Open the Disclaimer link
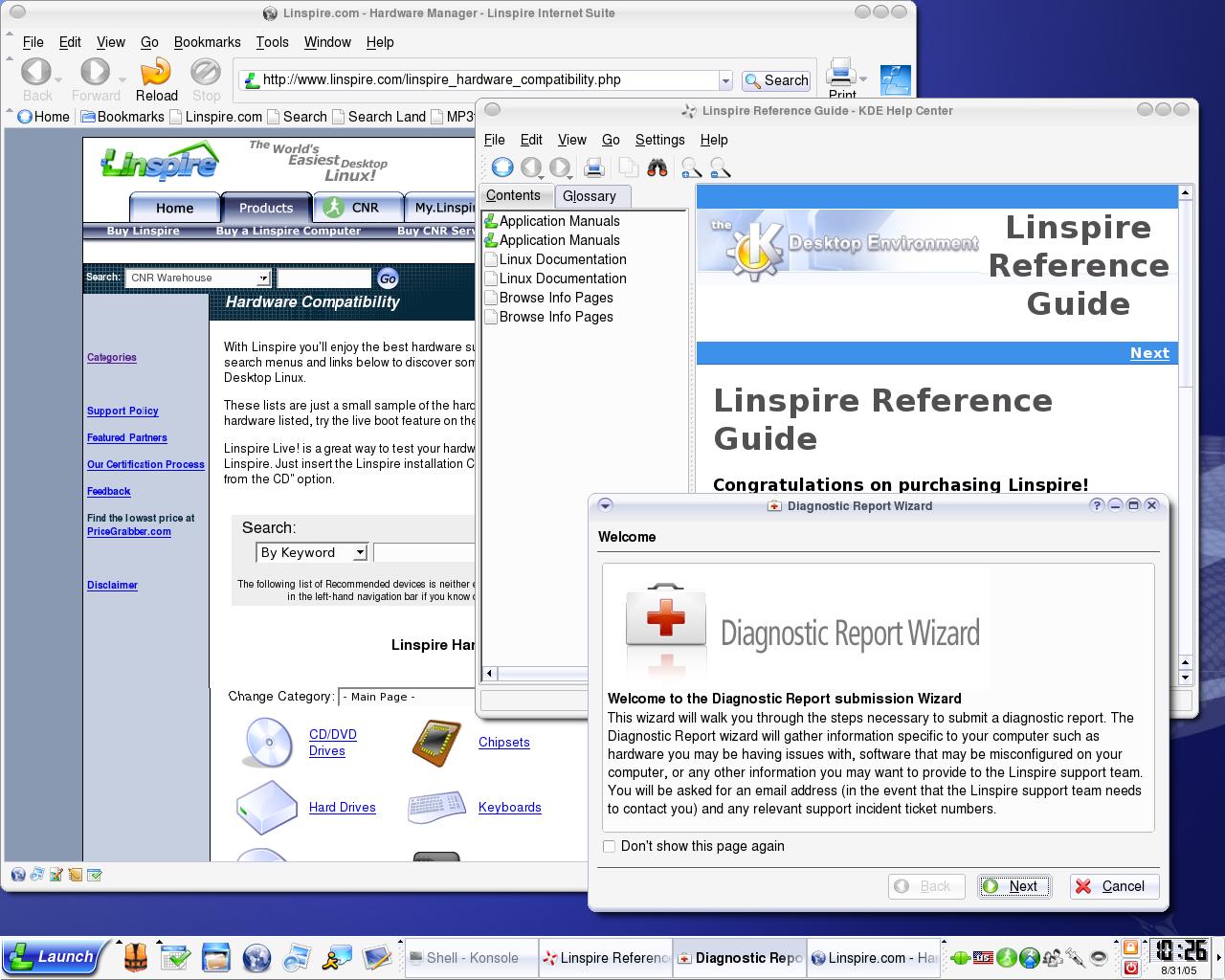This screenshot has width=1225, height=980. 112,585
